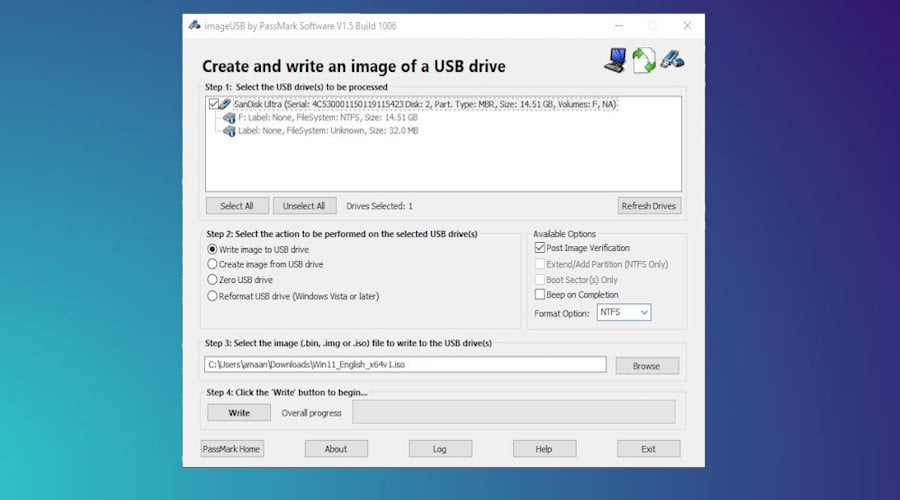The image size is (900, 500).
Task: Click the computer icon in the header
Action: (616, 60)
